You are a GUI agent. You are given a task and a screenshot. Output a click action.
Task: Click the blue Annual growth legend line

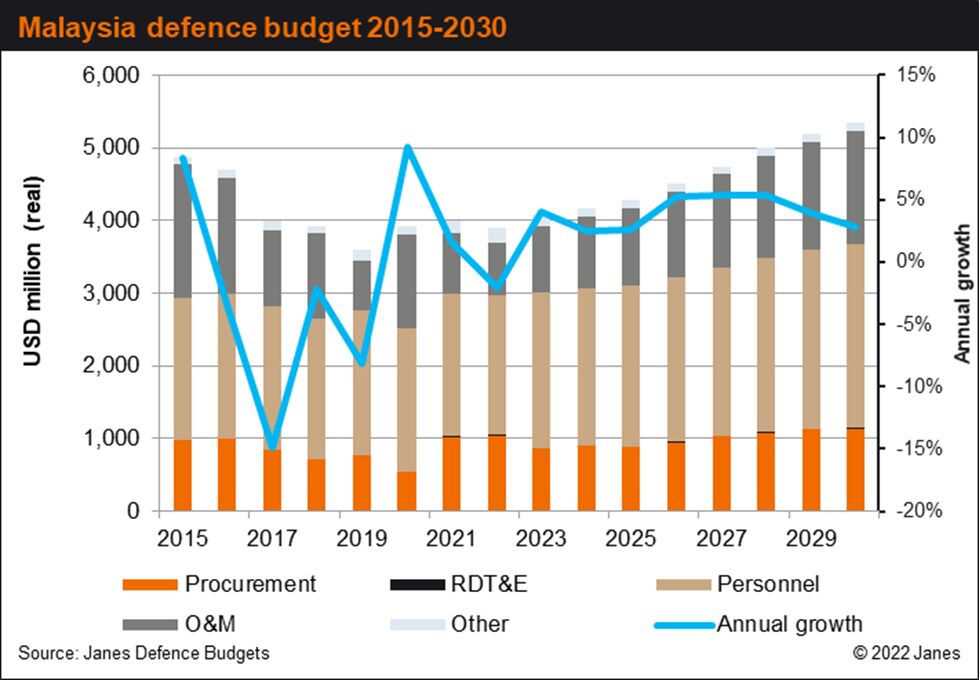tap(684, 624)
